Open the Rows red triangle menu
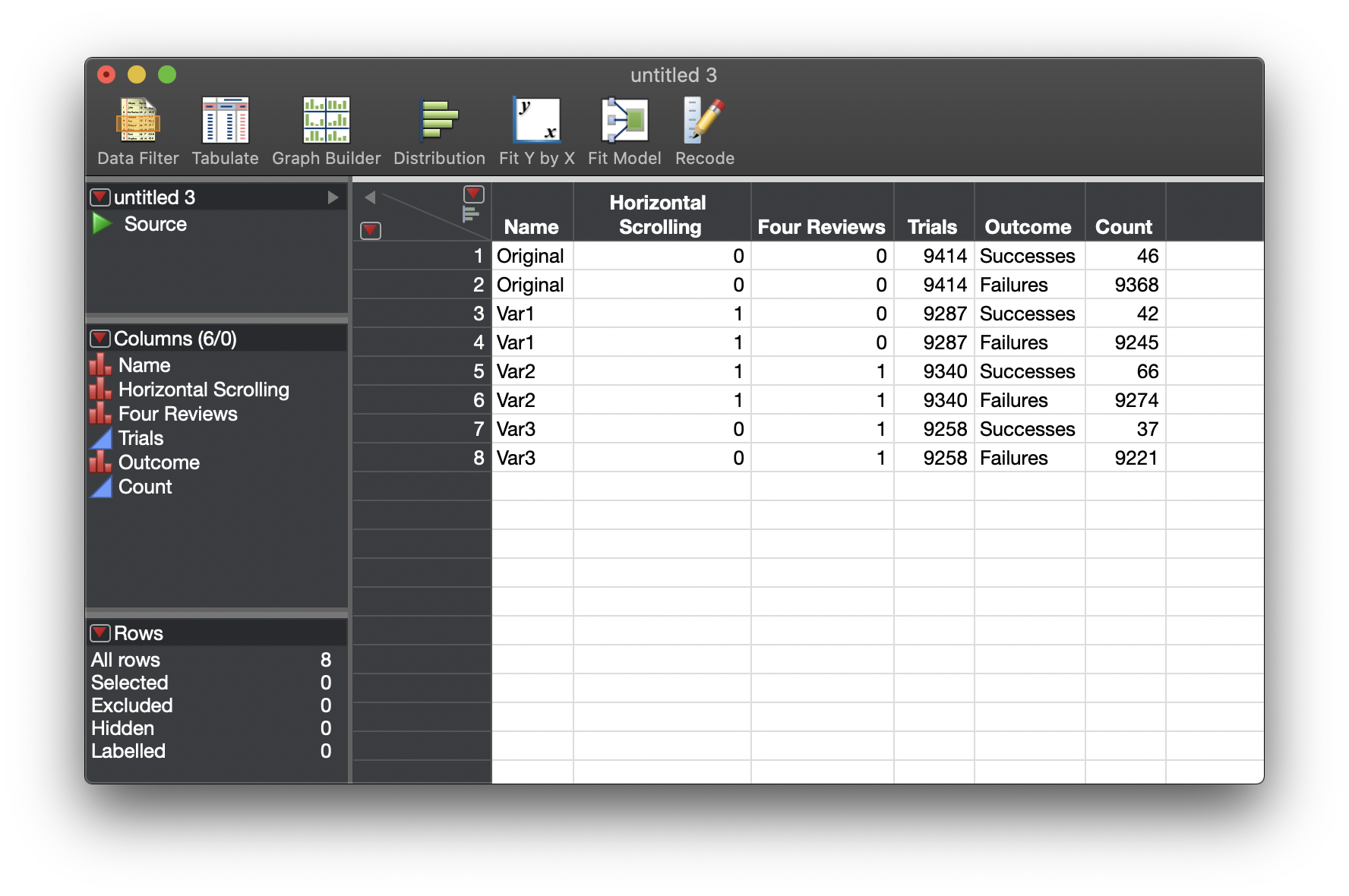This screenshot has height=896, width=1349. (x=100, y=633)
